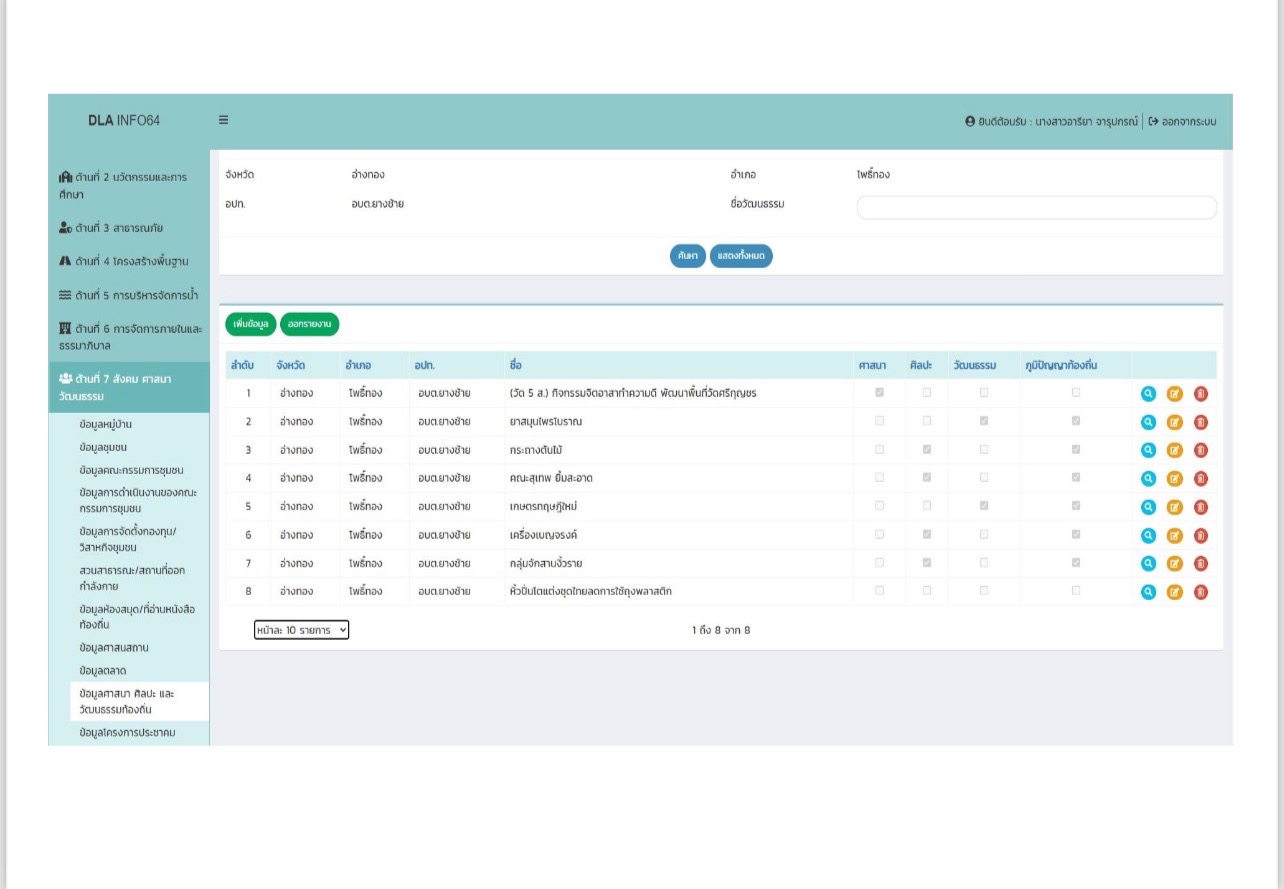This screenshot has height=889, width=1284.
Task: Click the ชื่อวัฒนธรรม text input field
Action: 1037,207
